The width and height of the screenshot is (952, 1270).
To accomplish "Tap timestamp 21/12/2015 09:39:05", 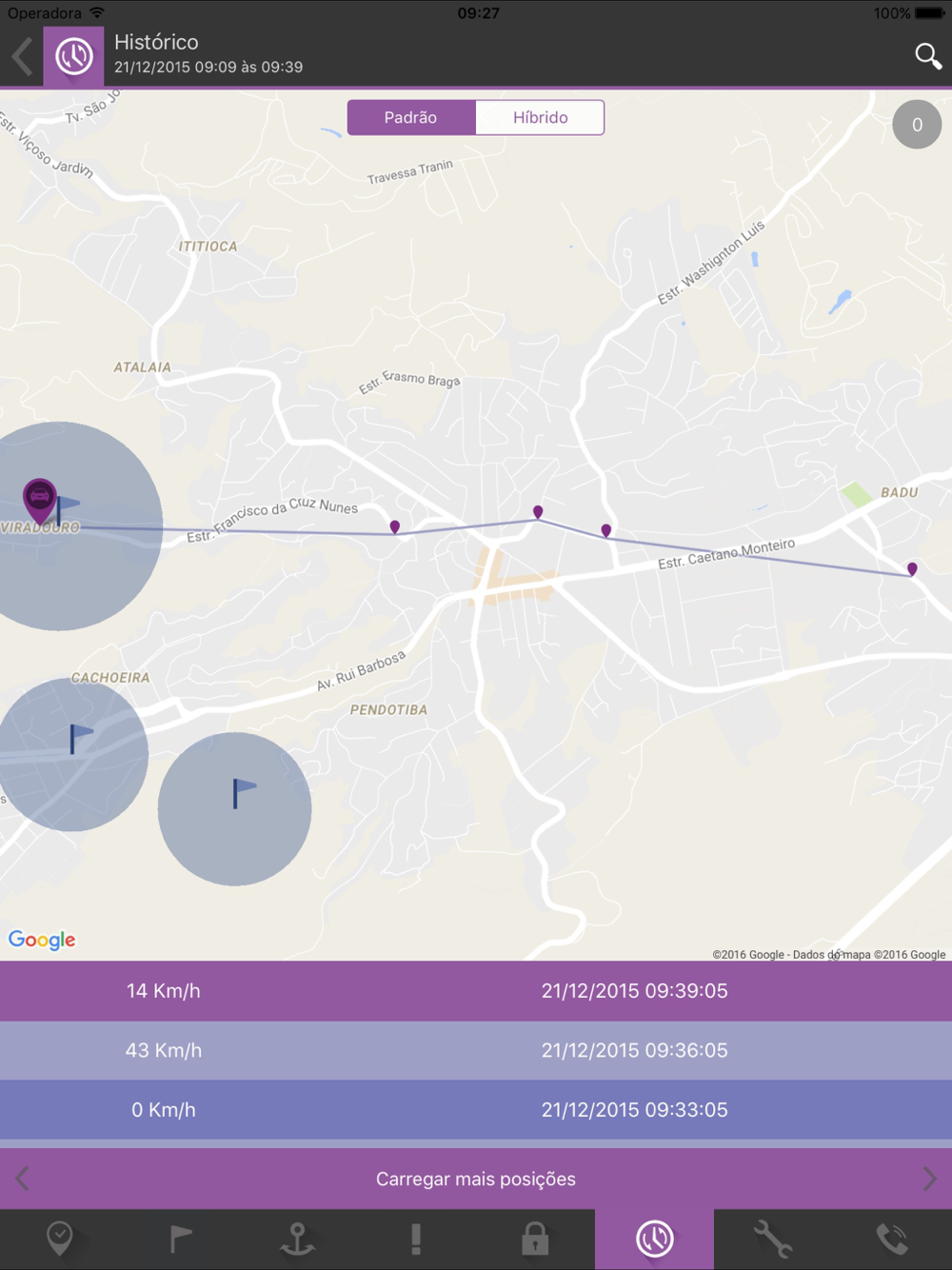I will pyautogui.click(x=635, y=991).
